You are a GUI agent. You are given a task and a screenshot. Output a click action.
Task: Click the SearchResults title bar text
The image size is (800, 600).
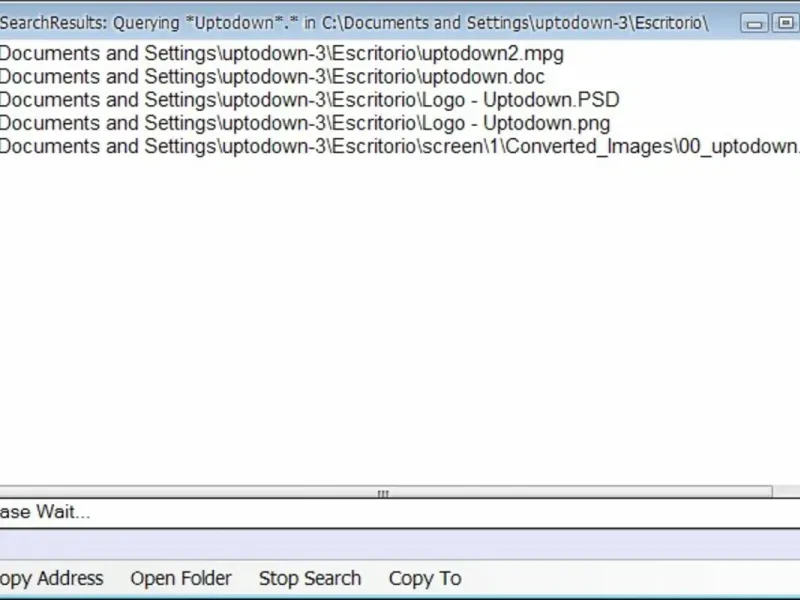[x=354, y=23]
